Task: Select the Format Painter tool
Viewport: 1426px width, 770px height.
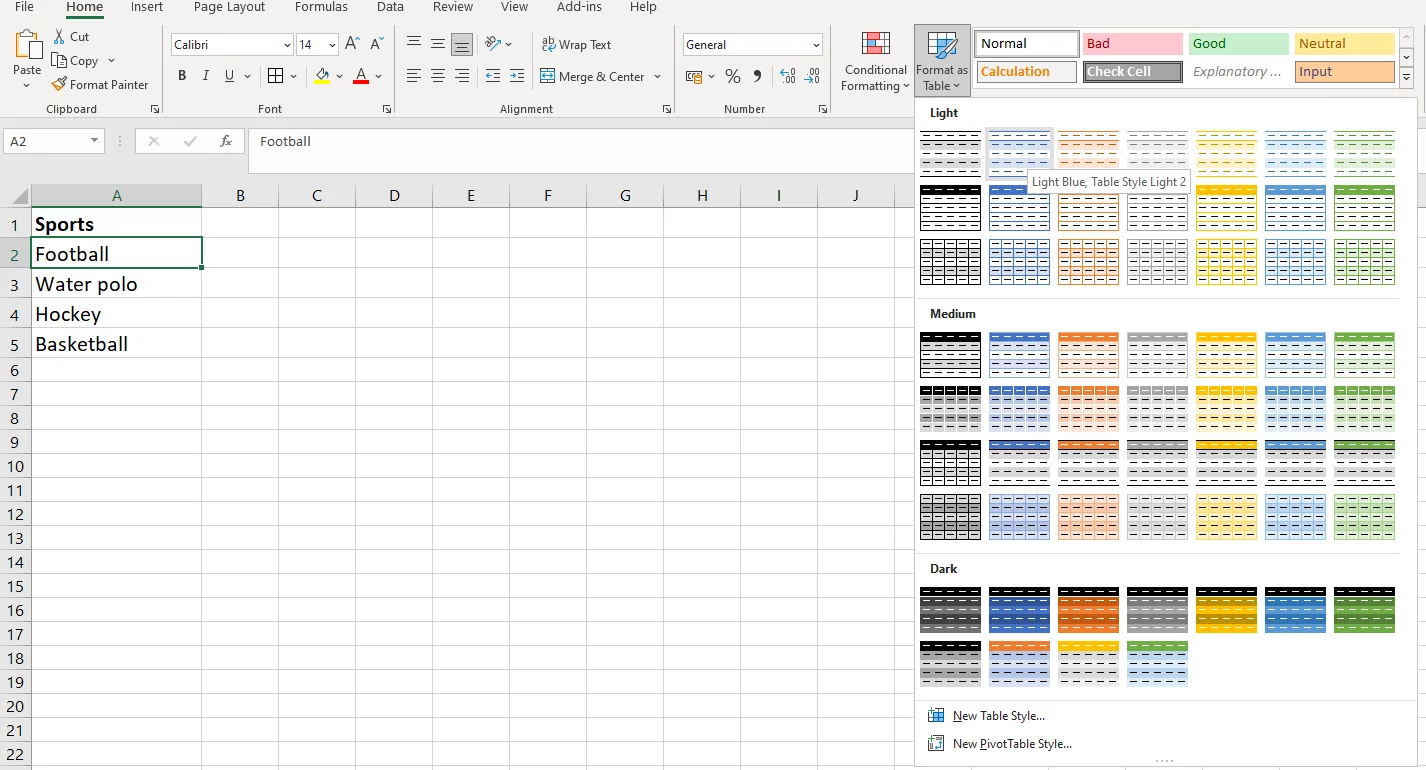Action: pyautogui.click(x=101, y=84)
